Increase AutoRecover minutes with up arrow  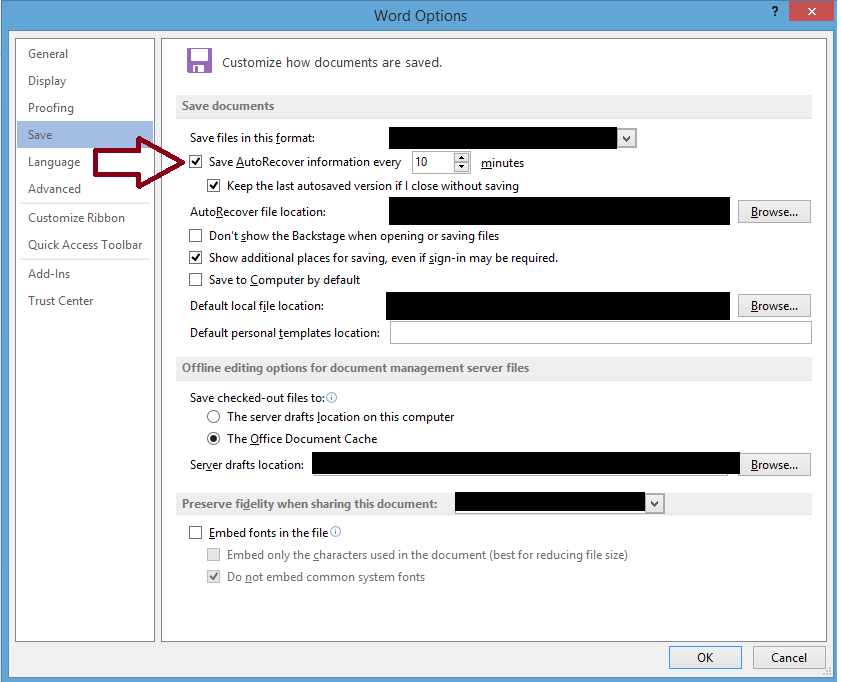[x=462, y=157]
